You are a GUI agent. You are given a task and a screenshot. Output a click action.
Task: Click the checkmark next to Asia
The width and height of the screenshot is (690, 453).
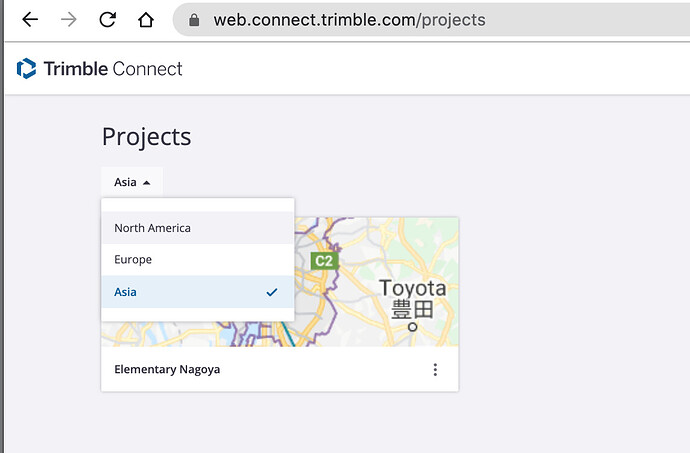tap(272, 292)
